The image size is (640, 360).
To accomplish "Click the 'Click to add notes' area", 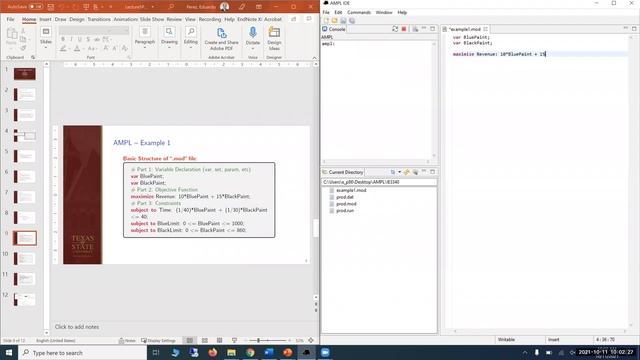I will point(77,327).
